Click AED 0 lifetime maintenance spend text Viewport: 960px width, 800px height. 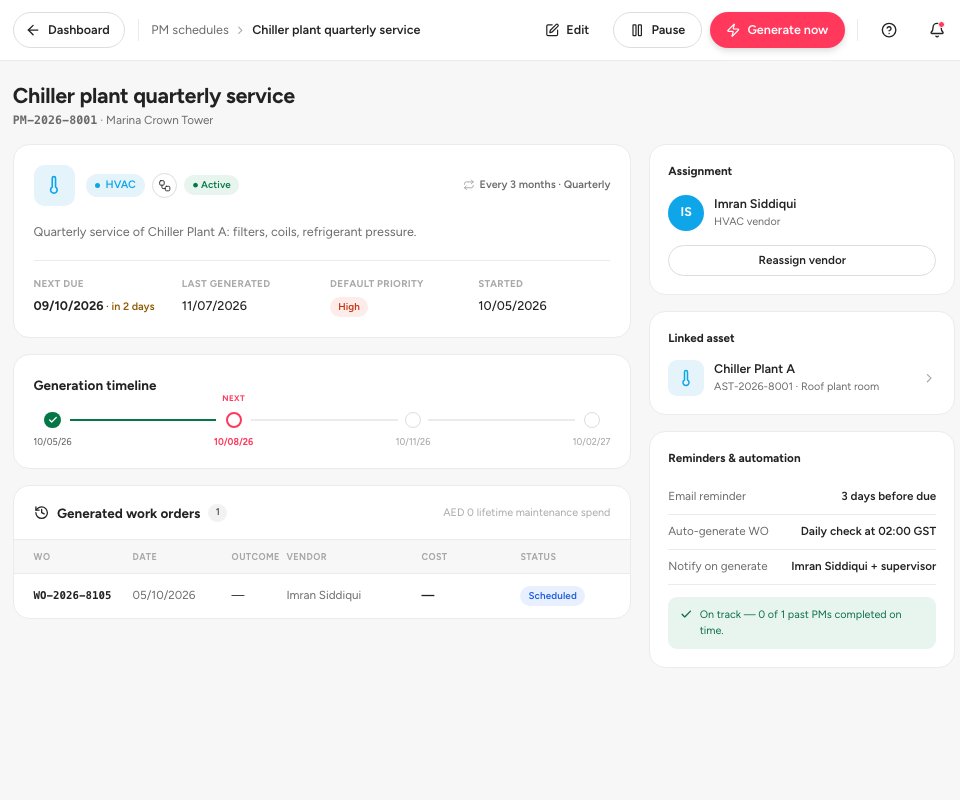coord(527,512)
